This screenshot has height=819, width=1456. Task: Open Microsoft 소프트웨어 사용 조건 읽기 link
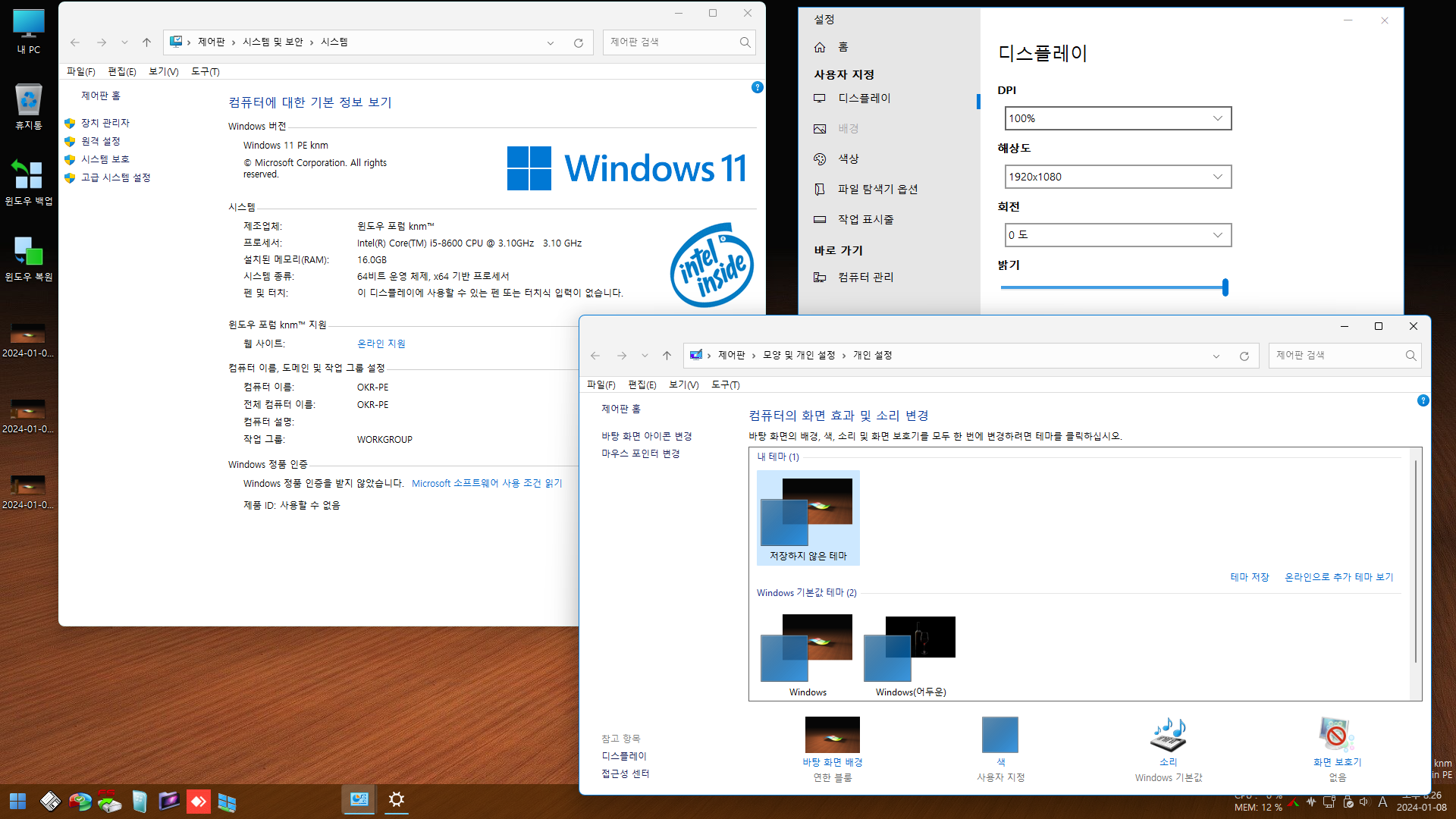coord(487,483)
